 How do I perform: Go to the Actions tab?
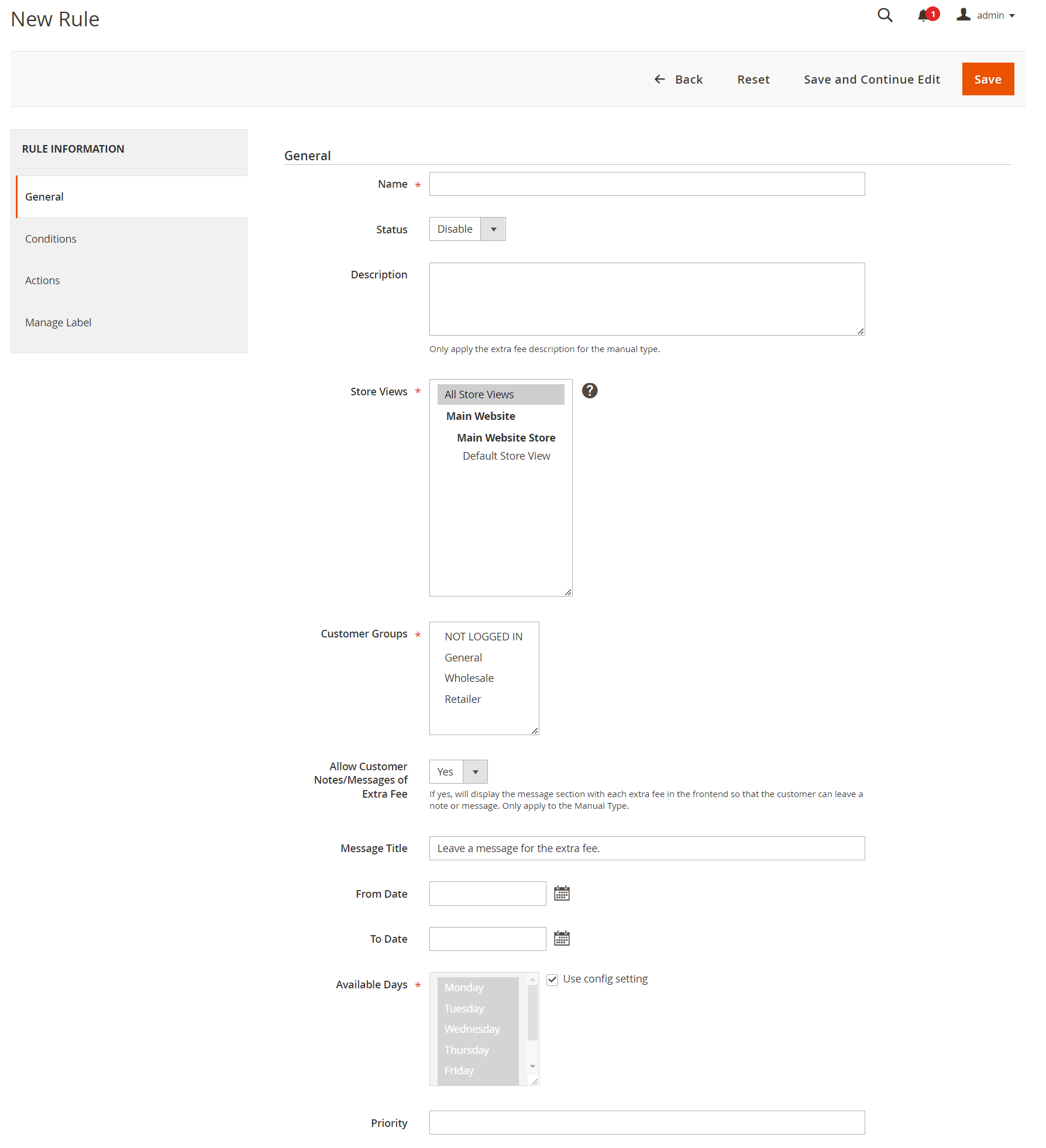[x=42, y=280]
